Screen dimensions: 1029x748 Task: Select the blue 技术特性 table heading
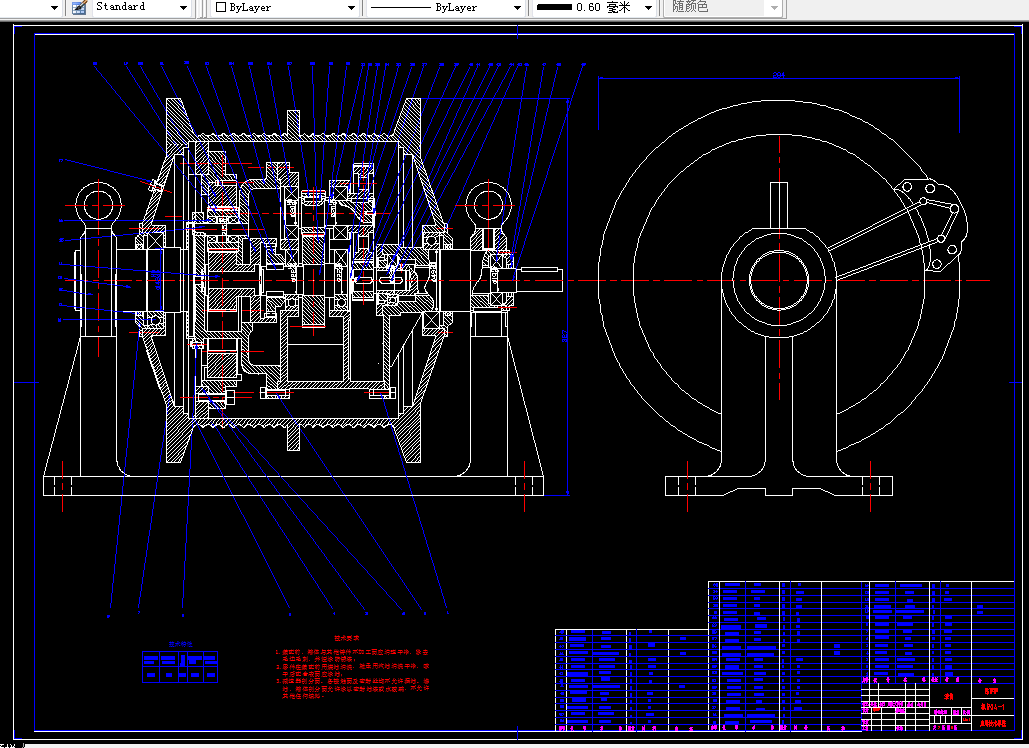[x=180, y=644]
